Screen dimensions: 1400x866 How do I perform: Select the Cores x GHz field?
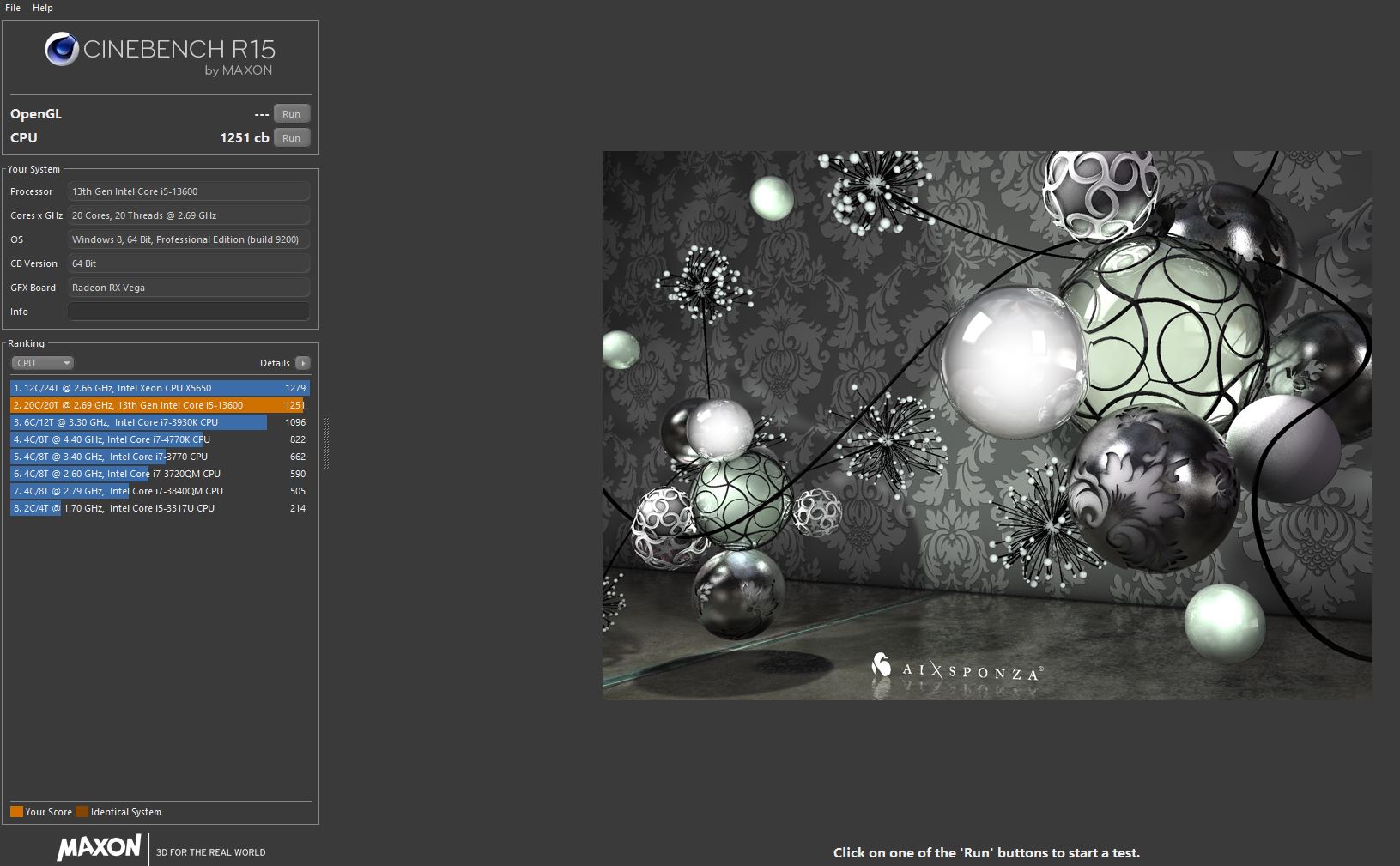pos(188,215)
